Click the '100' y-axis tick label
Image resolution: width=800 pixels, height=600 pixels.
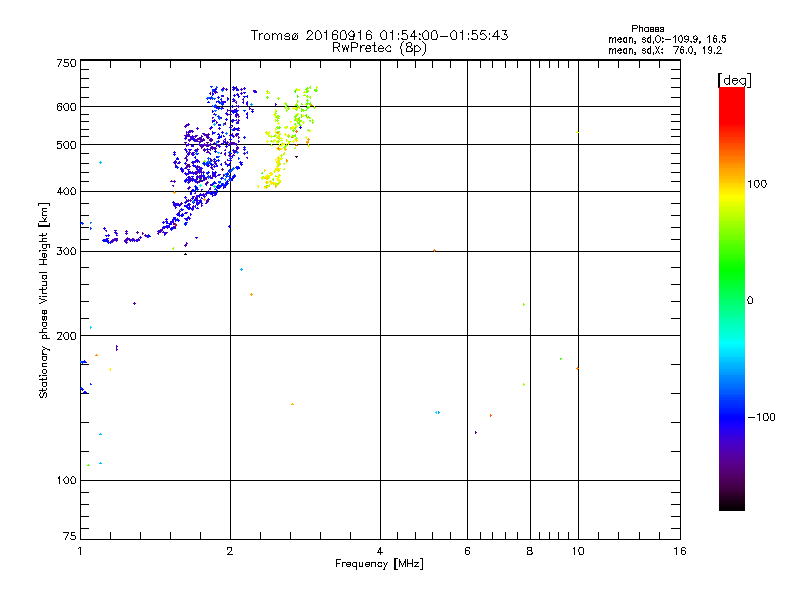click(66, 480)
